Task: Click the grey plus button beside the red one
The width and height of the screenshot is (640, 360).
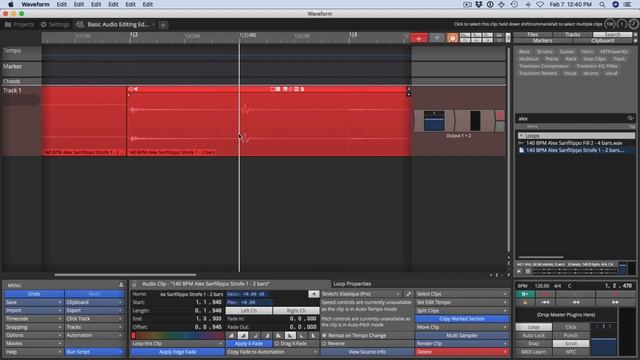Action: (436, 38)
